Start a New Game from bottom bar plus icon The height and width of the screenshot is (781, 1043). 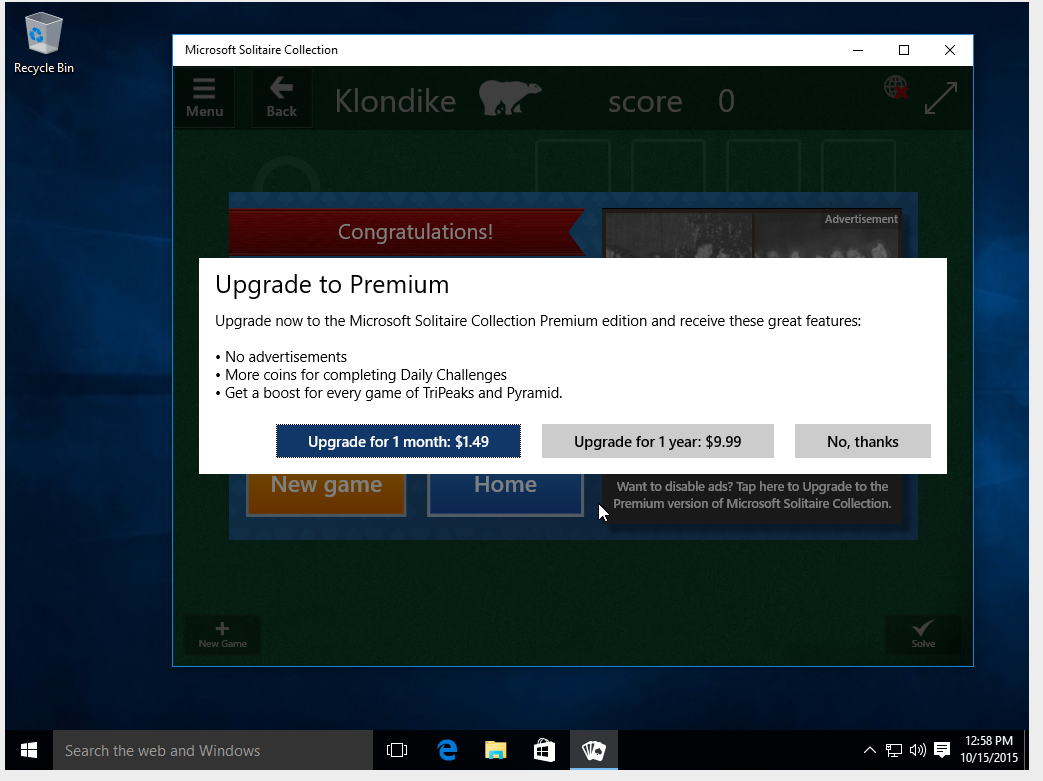(x=222, y=635)
